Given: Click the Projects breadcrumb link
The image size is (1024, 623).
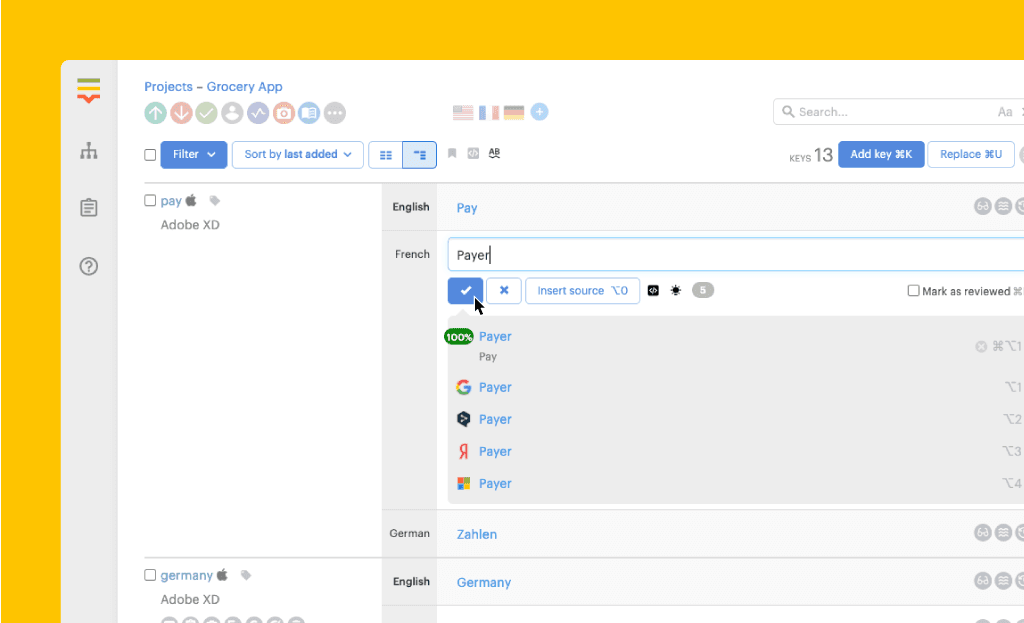Looking at the screenshot, I should 169,87.
